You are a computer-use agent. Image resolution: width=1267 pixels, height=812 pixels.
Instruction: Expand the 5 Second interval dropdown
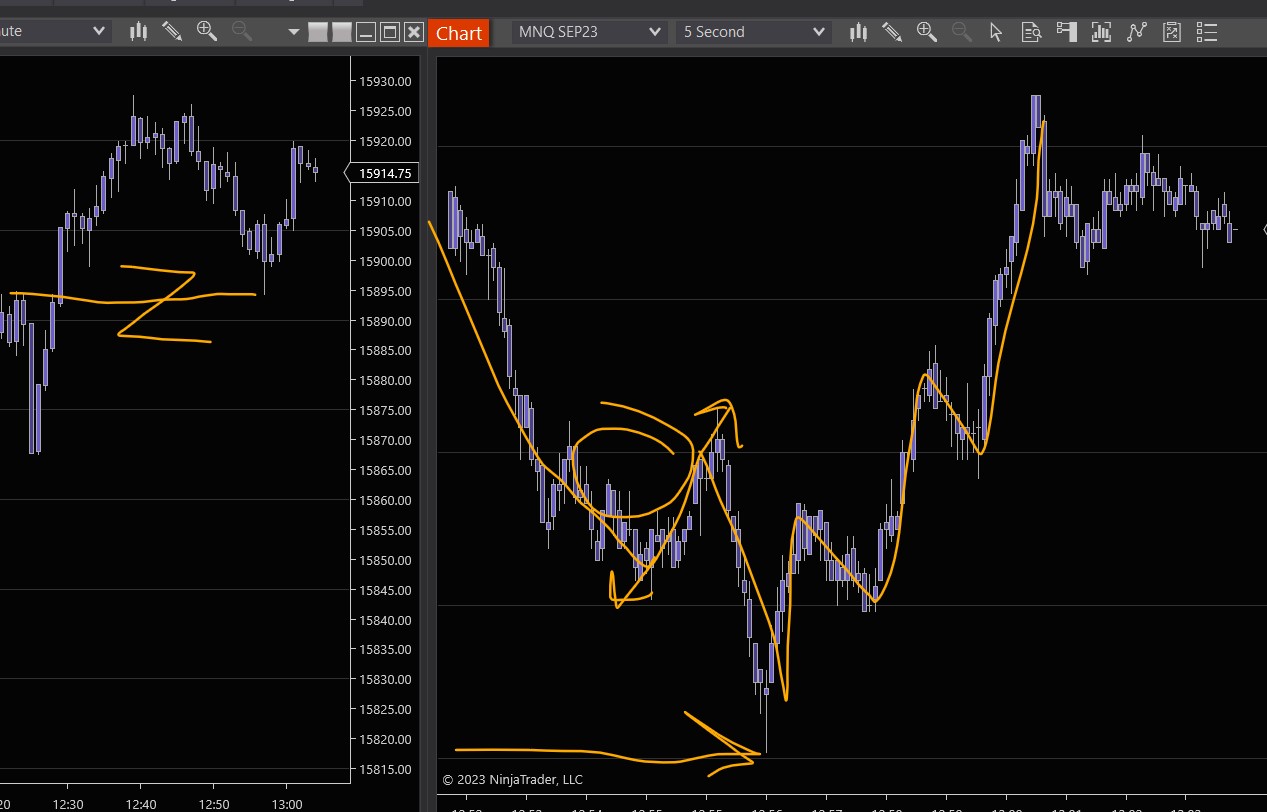click(x=819, y=32)
